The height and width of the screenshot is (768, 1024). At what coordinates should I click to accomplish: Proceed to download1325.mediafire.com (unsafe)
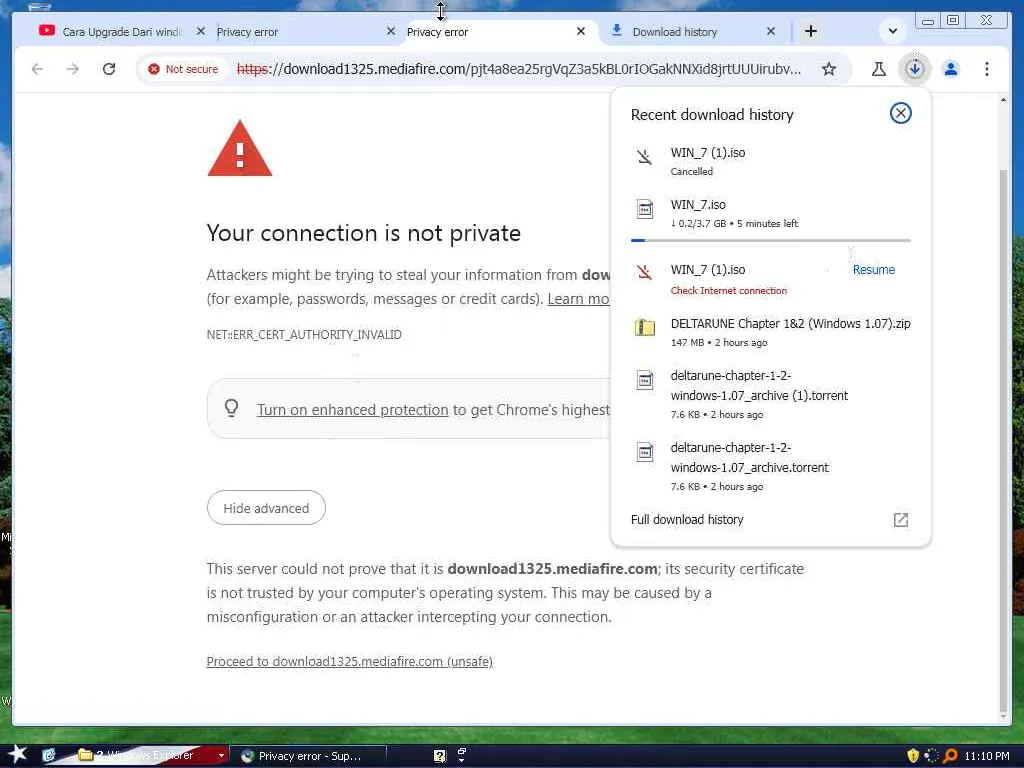click(x=349, y=662)
